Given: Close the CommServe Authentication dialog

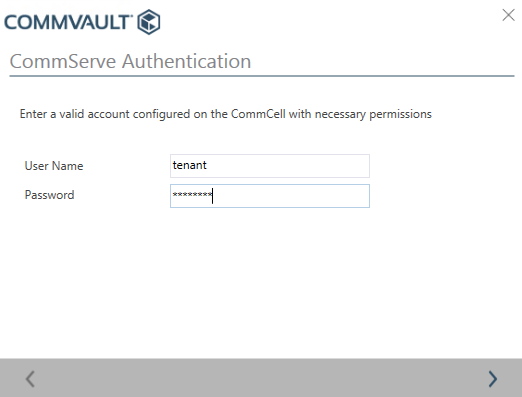Looking at the screenshot, I should tap(508, 15).
